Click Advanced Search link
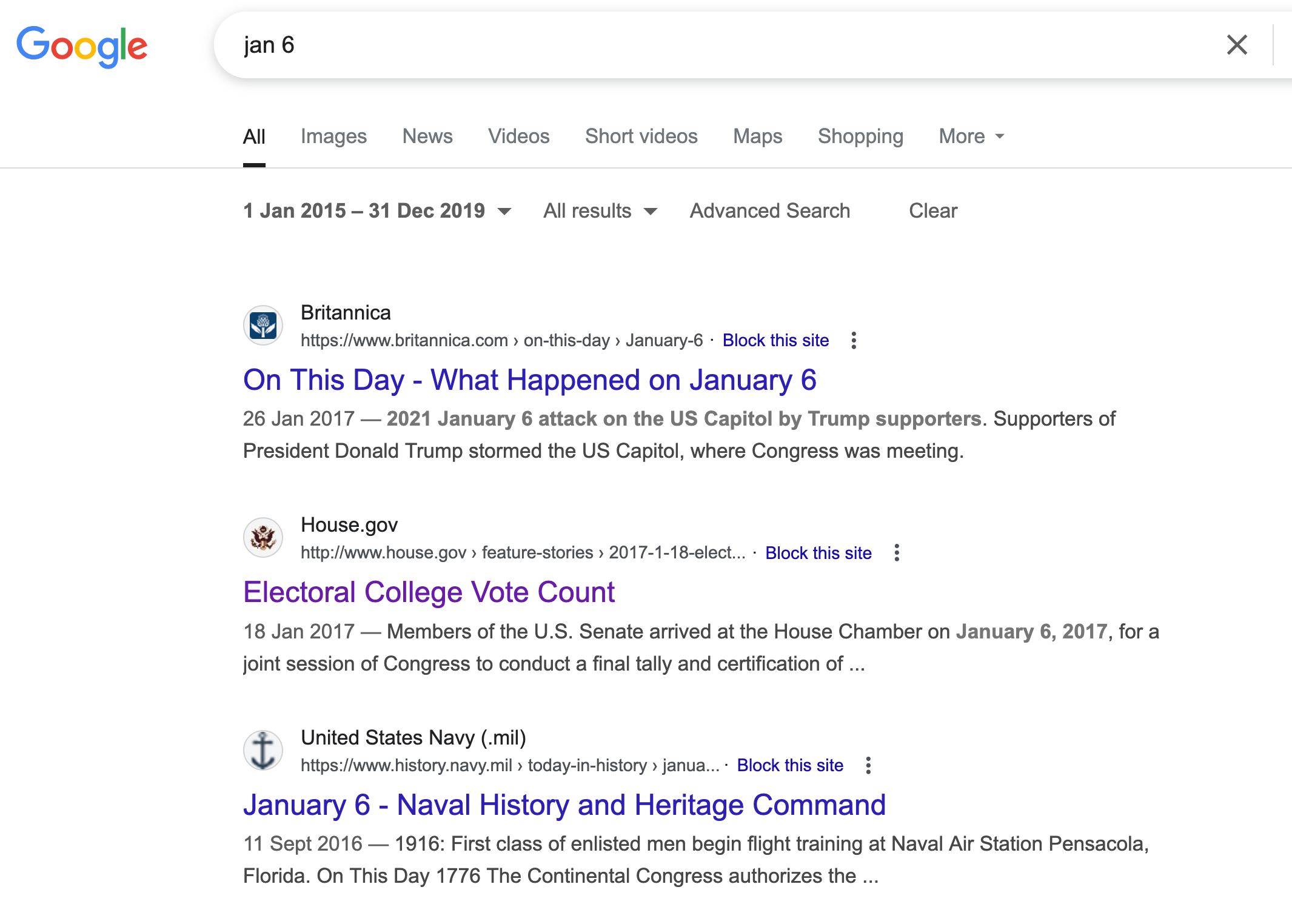This screenshot has width=1292, height=924. [769, 211]
